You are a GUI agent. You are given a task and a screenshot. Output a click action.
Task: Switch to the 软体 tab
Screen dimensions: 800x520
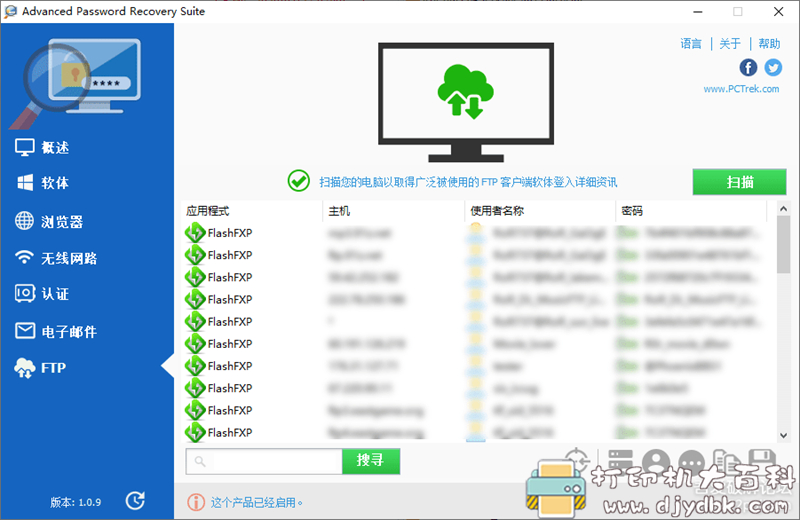pyautogui.click(x=55, y=183)
